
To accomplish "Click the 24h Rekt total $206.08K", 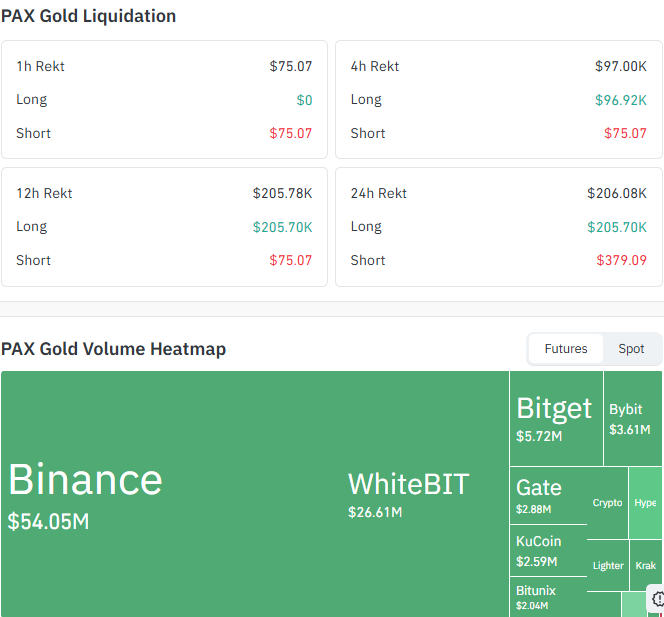I will [x=617, y=193].
